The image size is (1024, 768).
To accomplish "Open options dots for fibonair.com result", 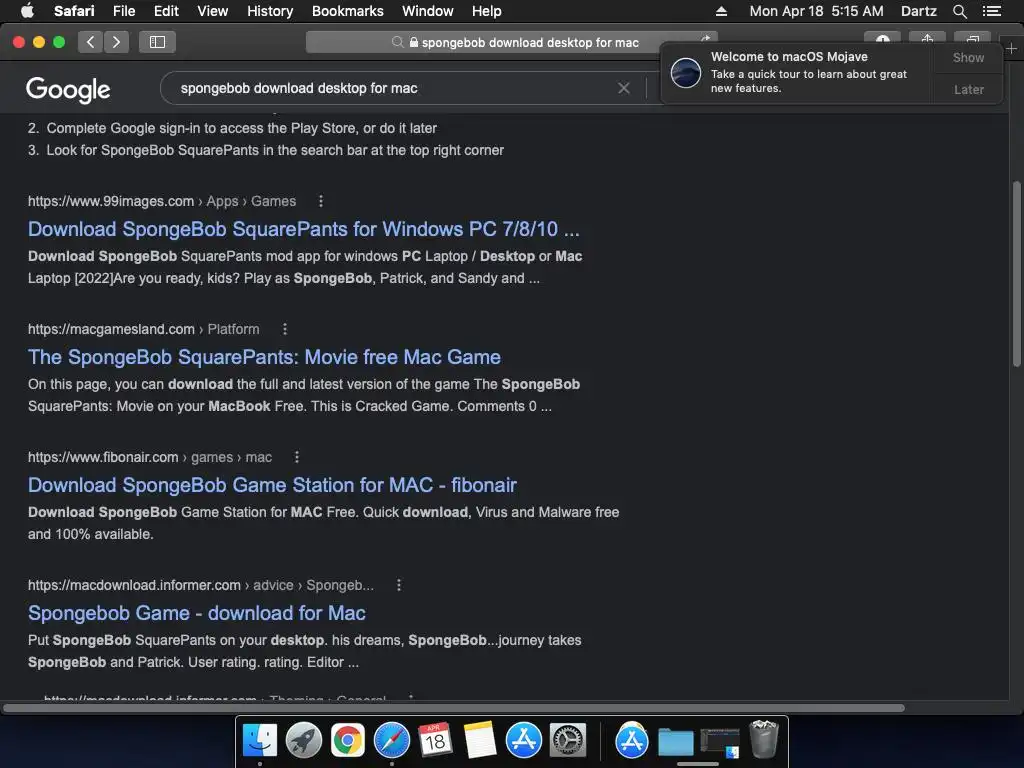I will (x=296, y=457).
